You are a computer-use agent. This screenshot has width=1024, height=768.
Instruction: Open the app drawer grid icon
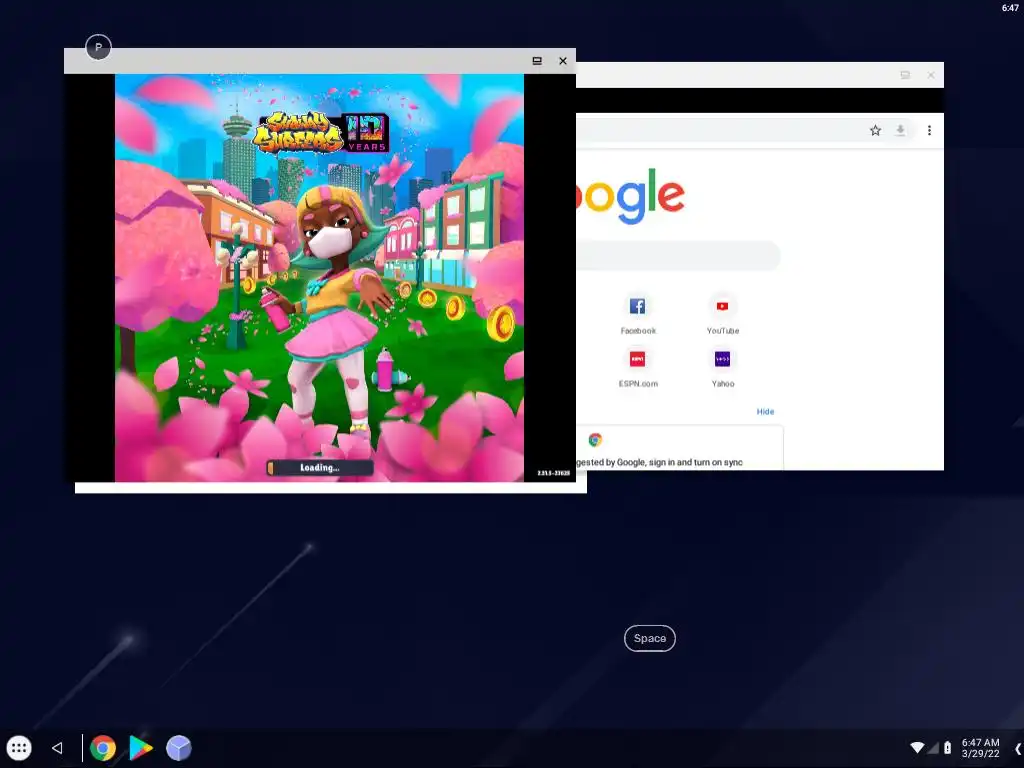click(x=19, y=748)
